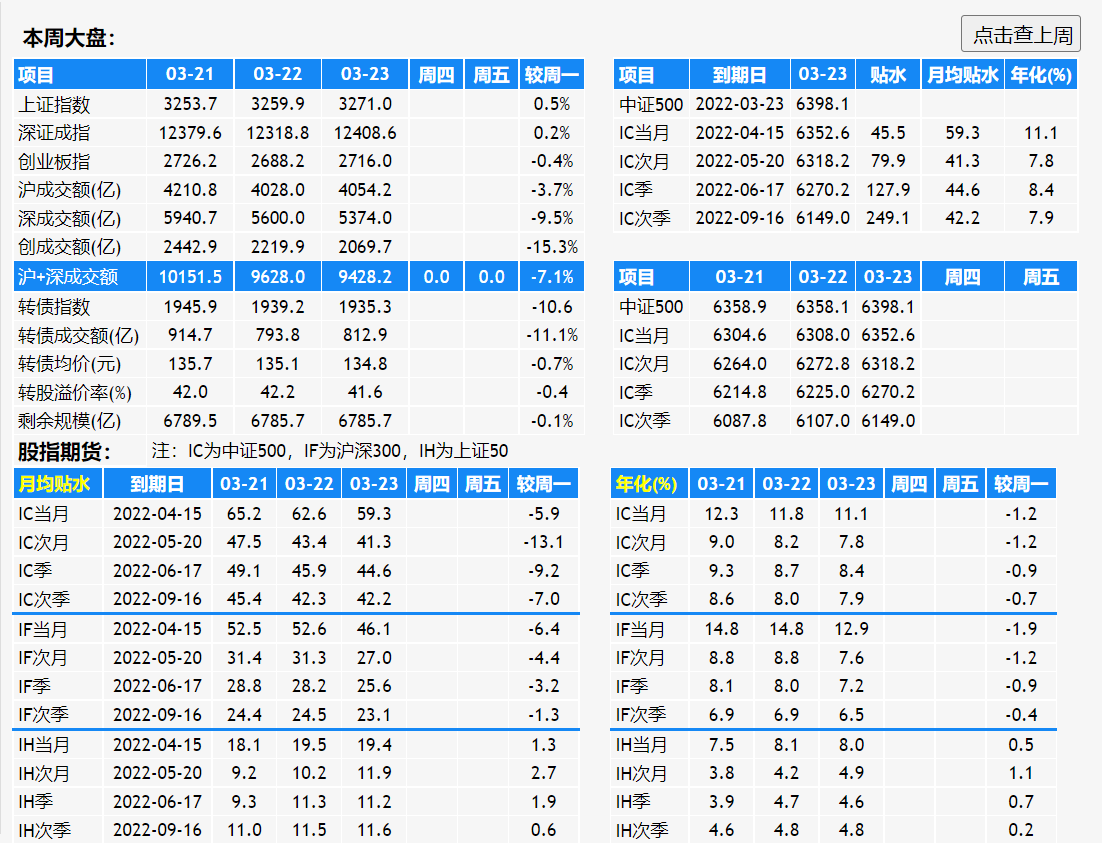The width and height of the screenshot is (1102, 843).
Task: Select the IC当月 月均贴水 value 65.2
Action: point(244,514)
